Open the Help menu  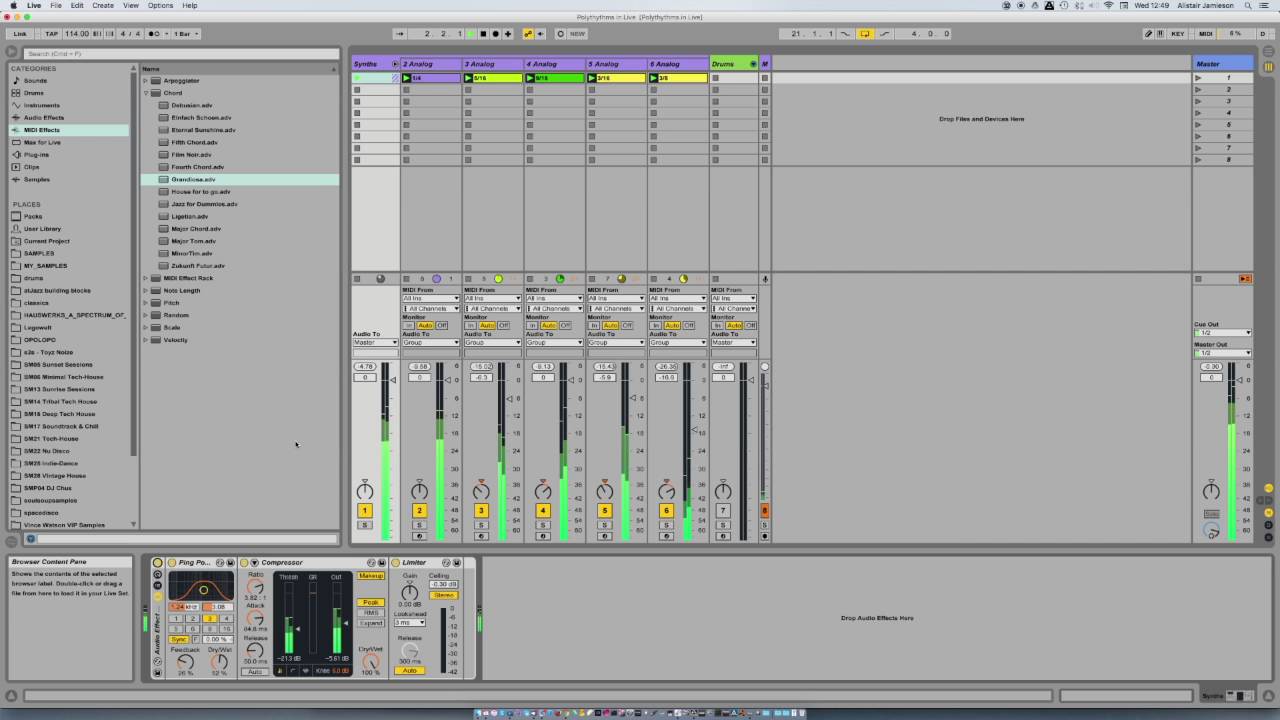190,5
